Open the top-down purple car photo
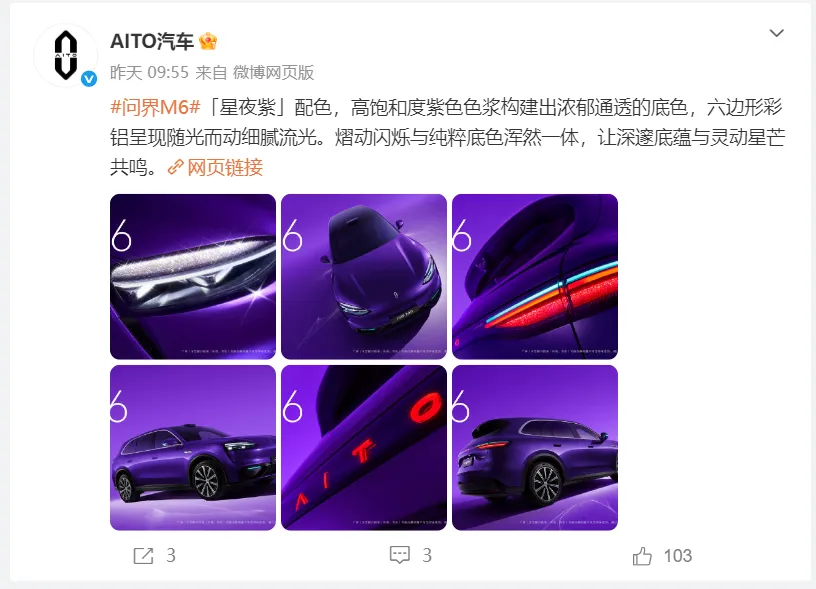Screen dimensions: 816x589 click(x=364, y=276)
